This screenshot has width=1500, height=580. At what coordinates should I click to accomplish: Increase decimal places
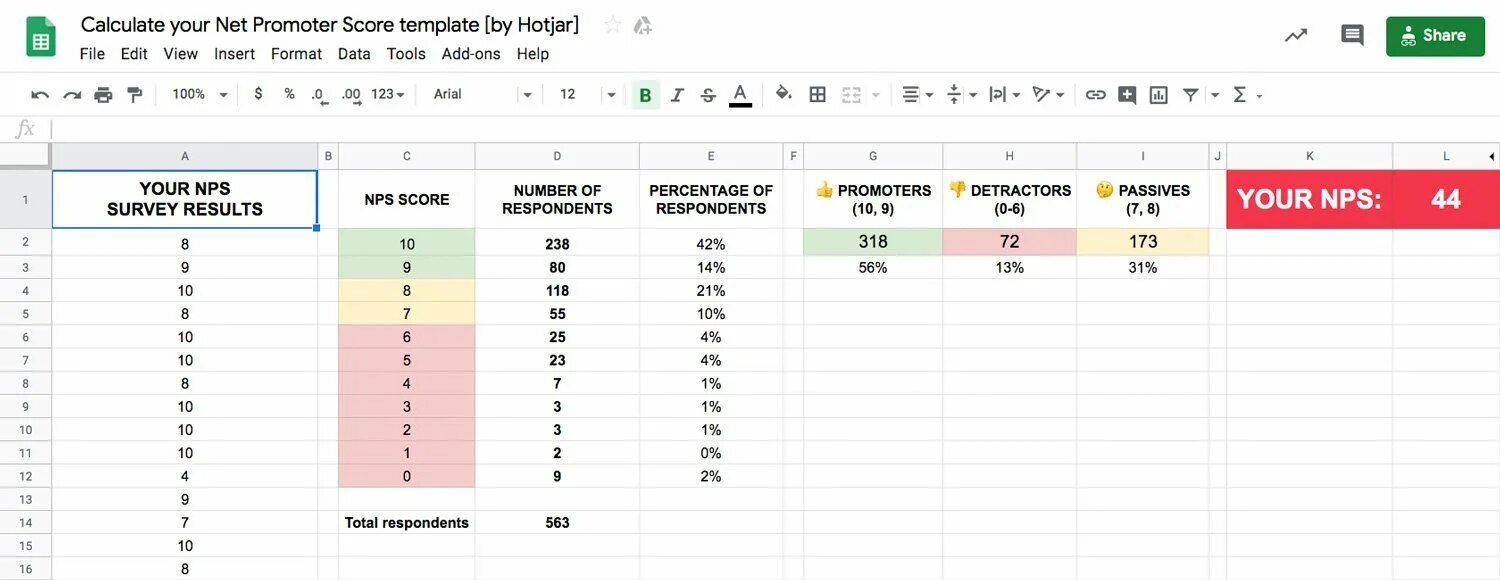coord(351,94)
